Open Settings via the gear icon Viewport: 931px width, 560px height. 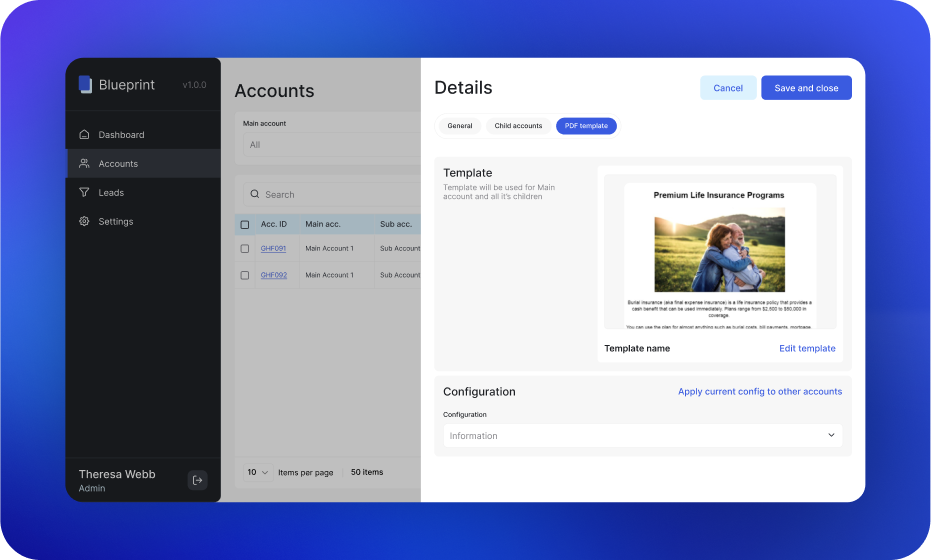[x=84, y=222]
